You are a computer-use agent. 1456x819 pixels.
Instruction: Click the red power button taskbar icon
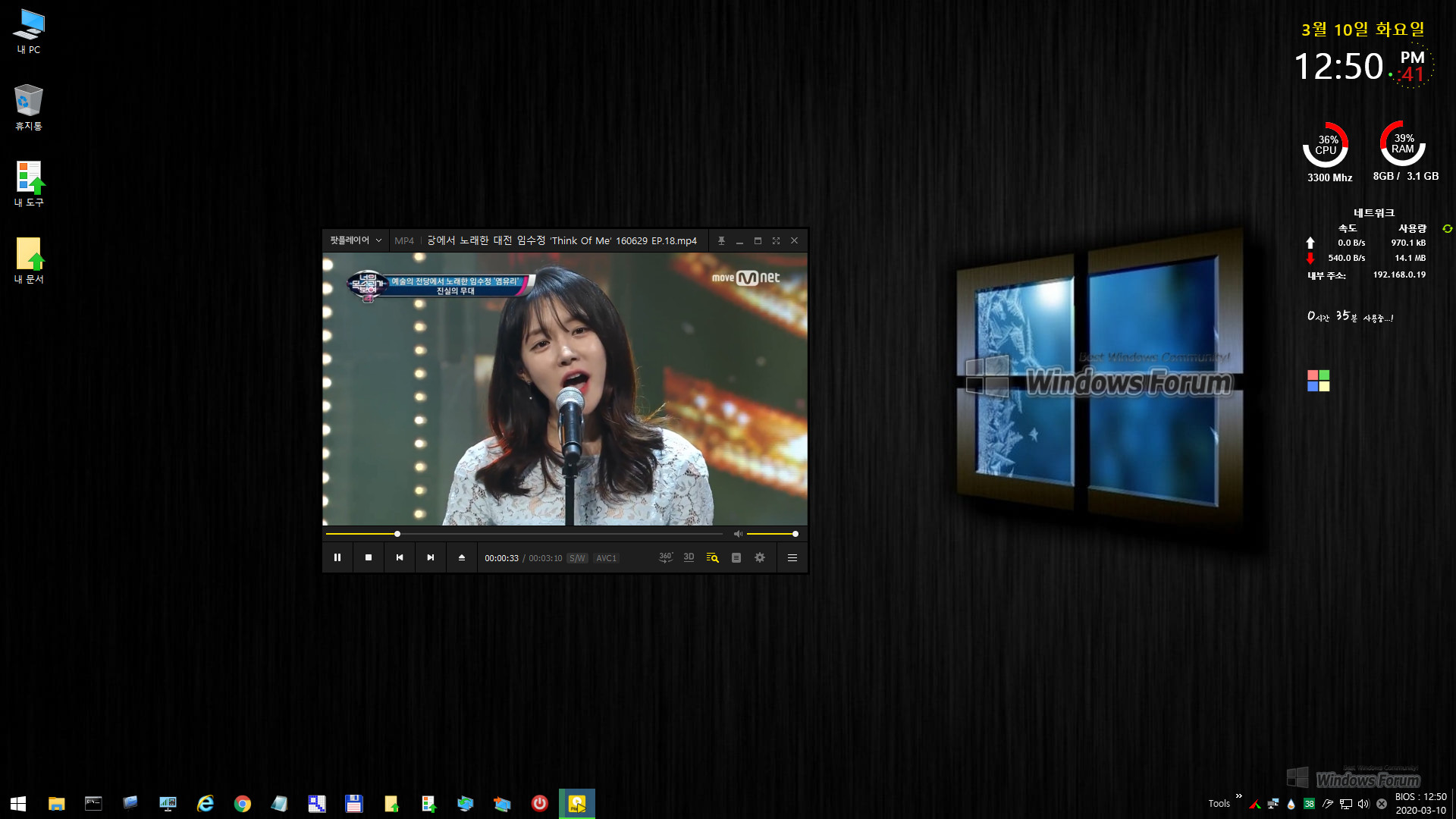(x=539, y=804)
